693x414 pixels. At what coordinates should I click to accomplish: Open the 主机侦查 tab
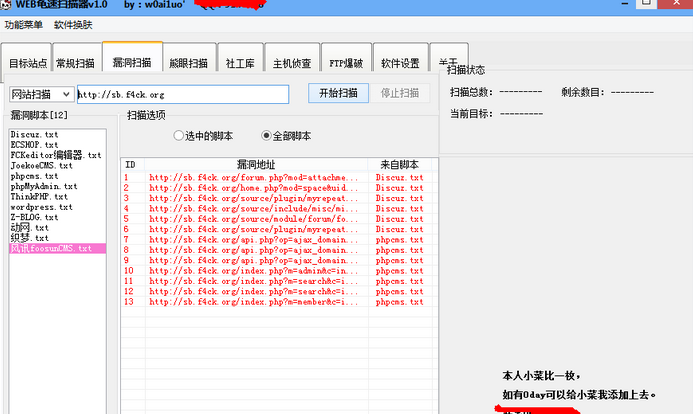pyautogui.click(x=293, y=62)
